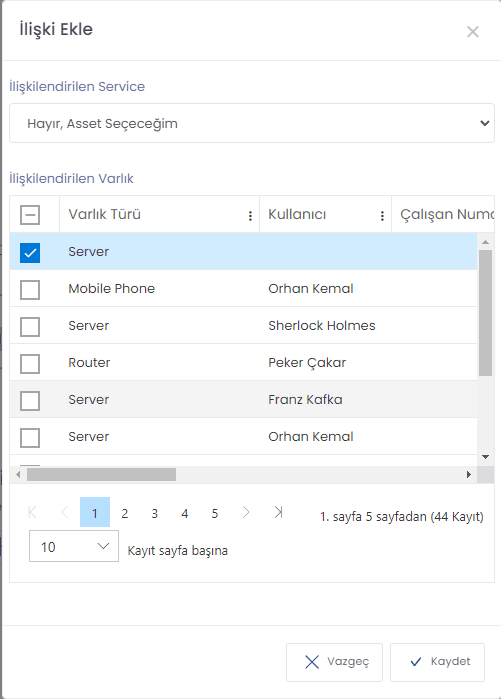The width and height of the screenshot is (501, 699).
Task: Click scroll down arrow of table scrollbar
Action: pyautogui.click(x=485, y=456)
